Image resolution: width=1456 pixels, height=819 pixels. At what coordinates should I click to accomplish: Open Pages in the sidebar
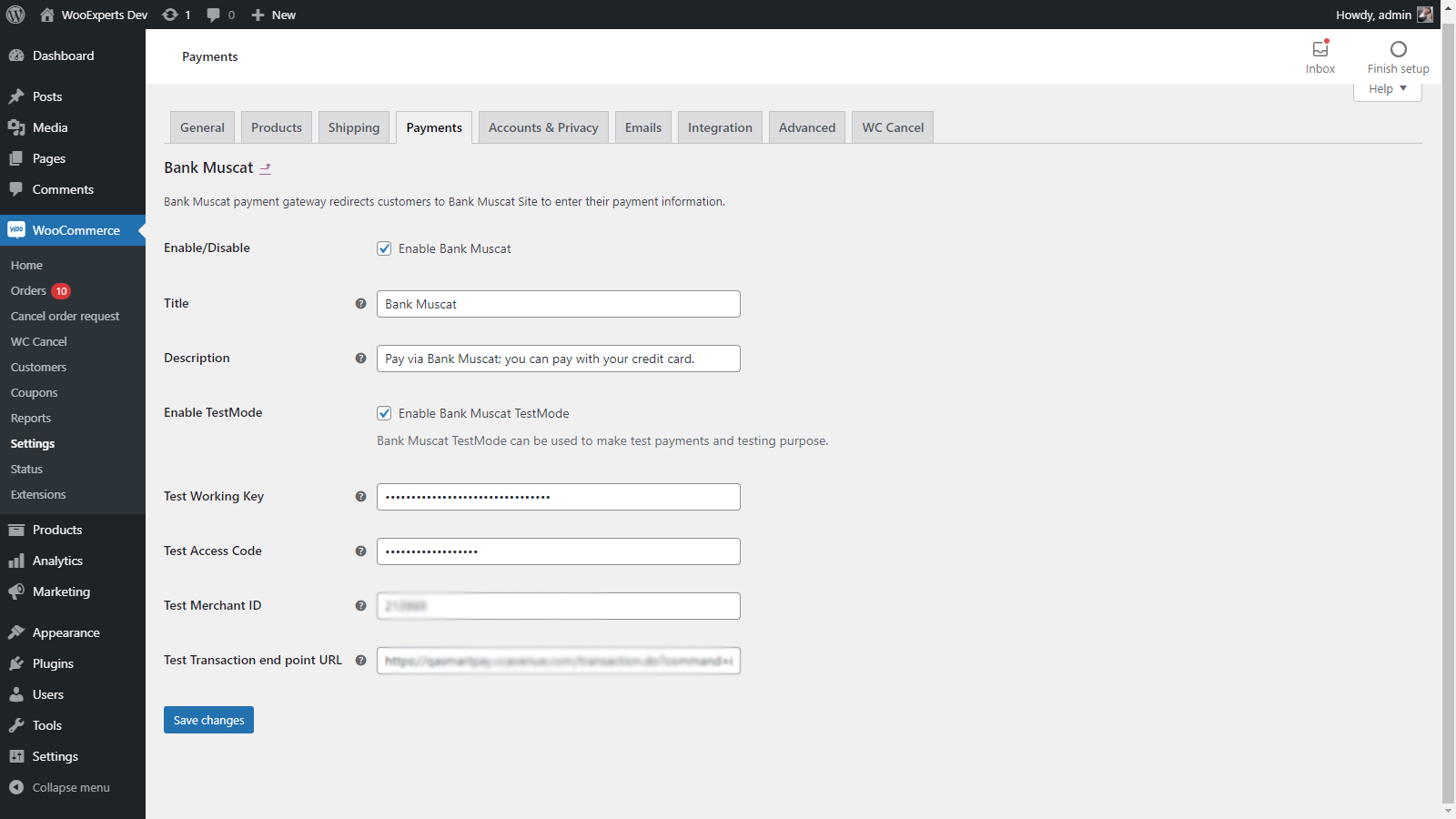pyautogui.click(x=73, y=158)
